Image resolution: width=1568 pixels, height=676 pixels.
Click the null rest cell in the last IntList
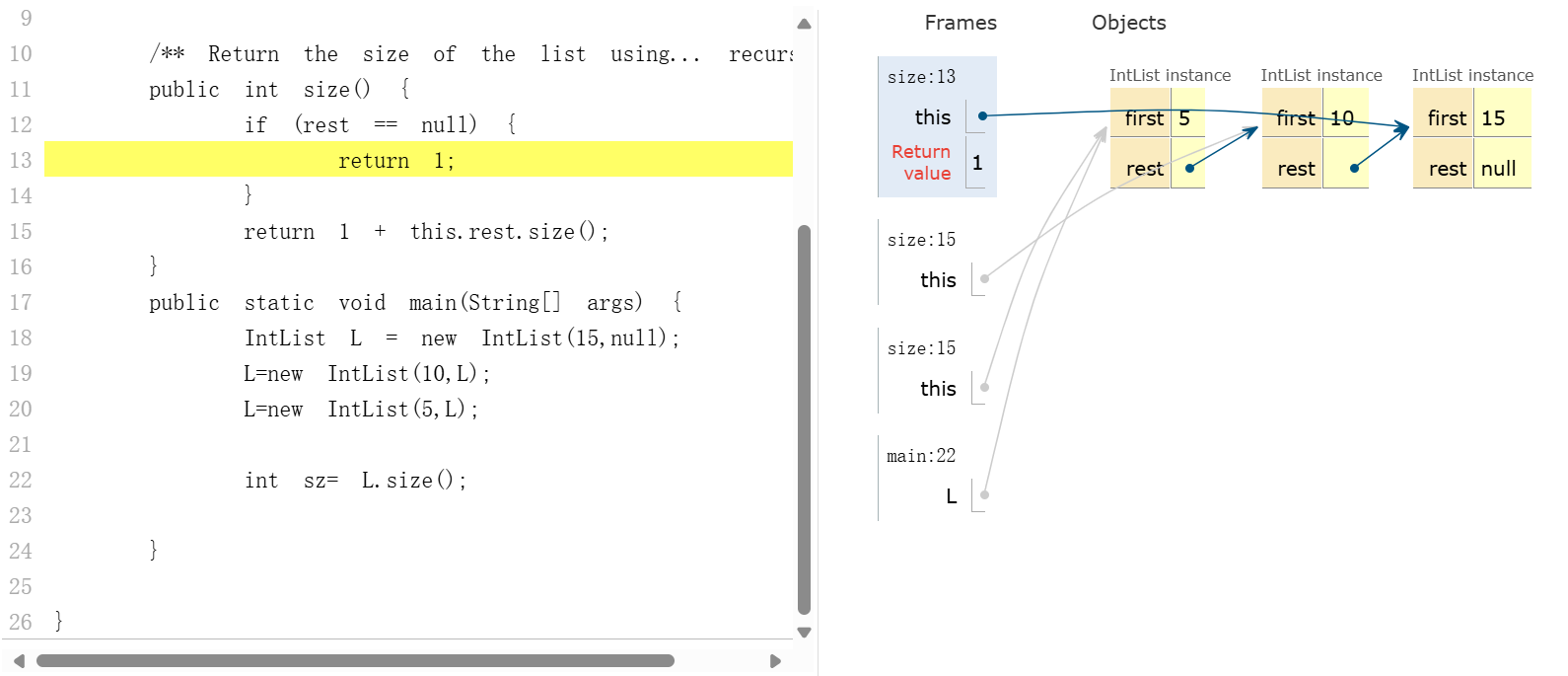pos(1498,169)
